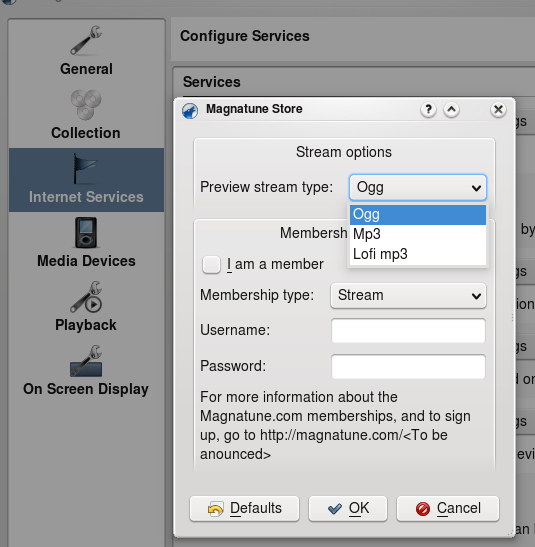Open the On Screen Display icon

pyautogui.click(x=86, y=361)
